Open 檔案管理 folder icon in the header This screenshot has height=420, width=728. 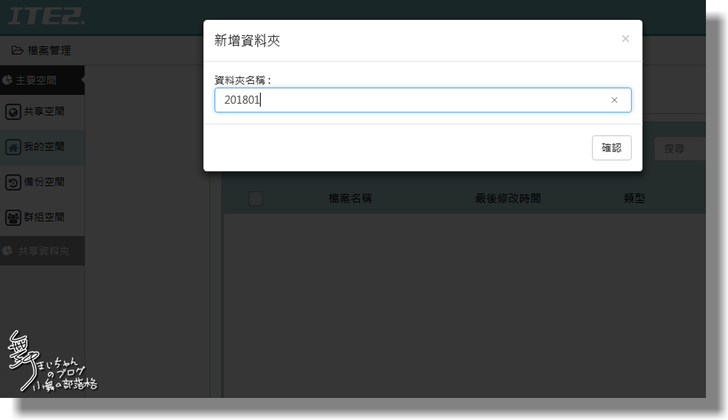pyautogui.click(x=17, y=50)
